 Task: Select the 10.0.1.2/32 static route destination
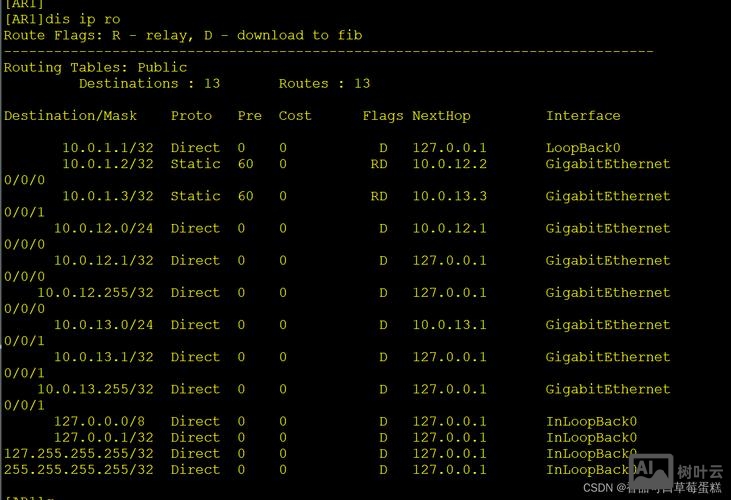(x=108, y=164)
